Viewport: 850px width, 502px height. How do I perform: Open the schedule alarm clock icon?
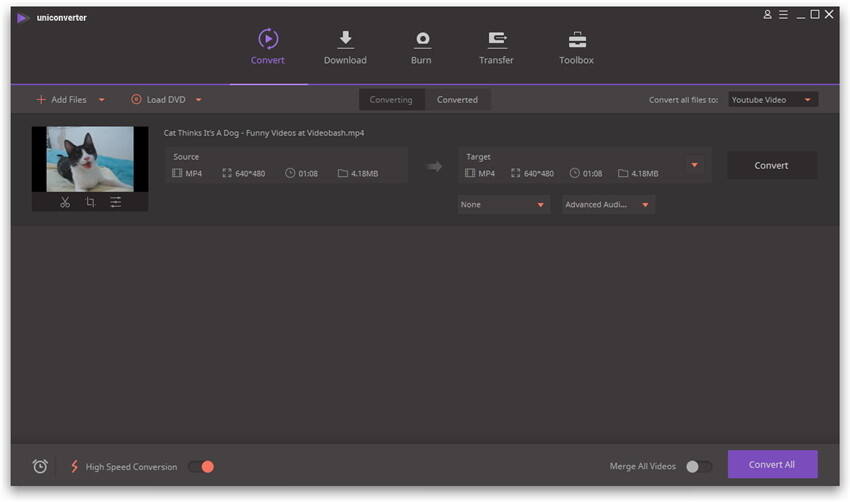point(40,466)
